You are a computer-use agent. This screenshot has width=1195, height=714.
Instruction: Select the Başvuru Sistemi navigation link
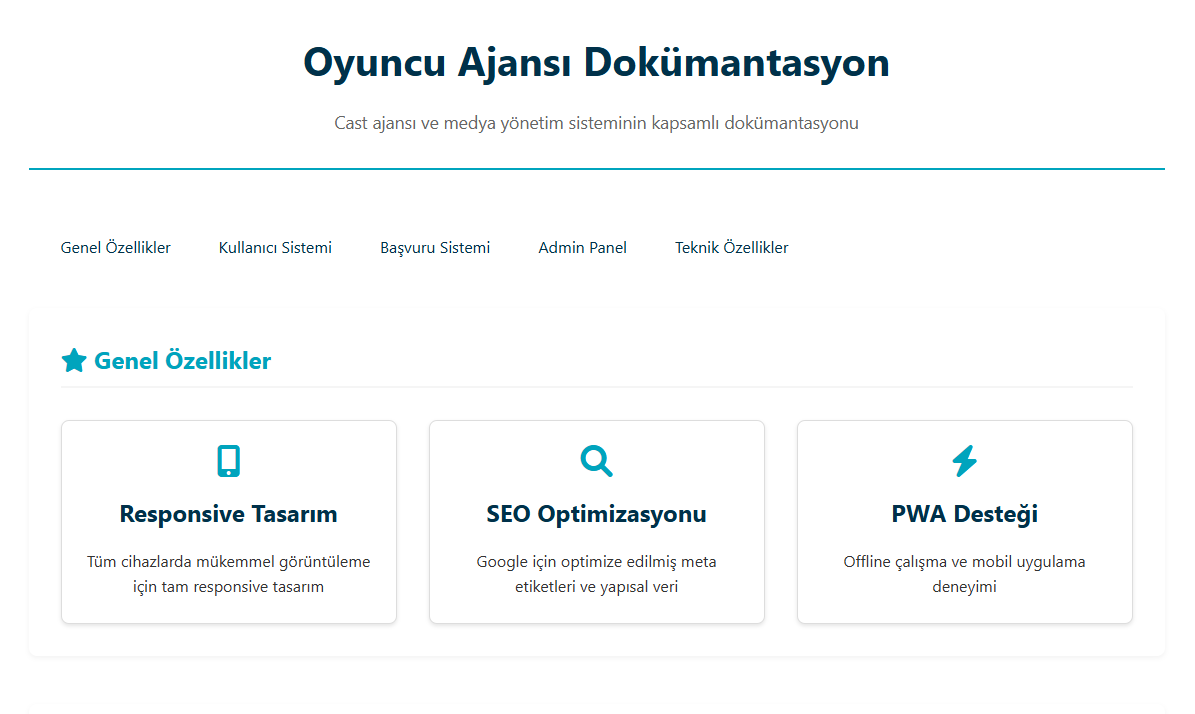click(x=435, y=248)
